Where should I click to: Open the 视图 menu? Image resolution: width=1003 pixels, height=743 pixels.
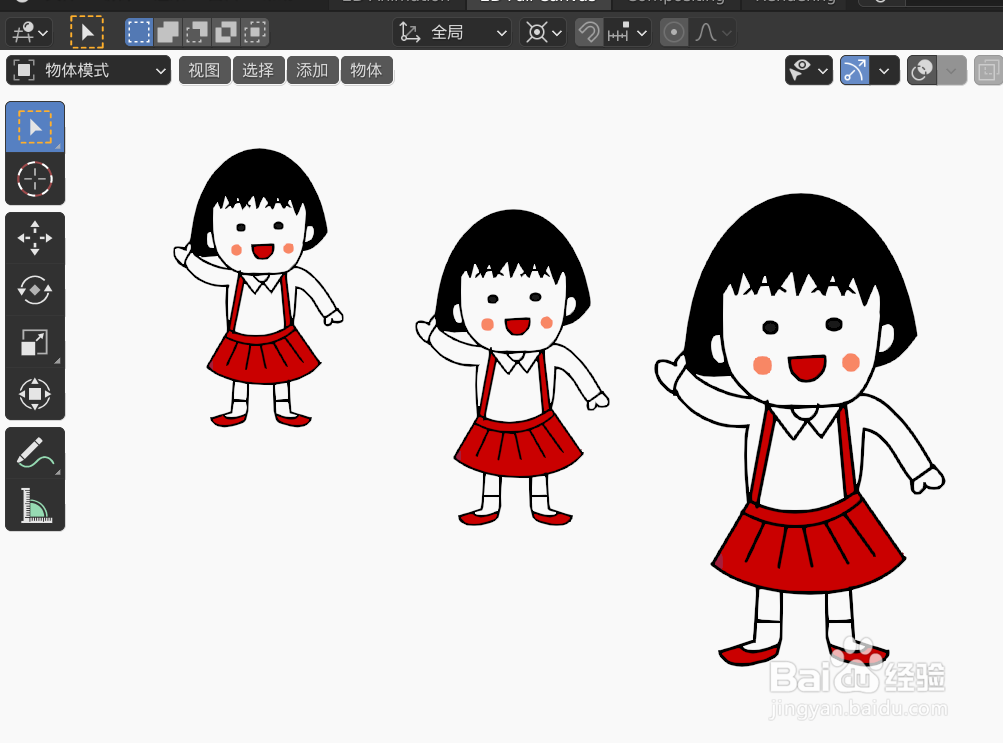(205, 70)
